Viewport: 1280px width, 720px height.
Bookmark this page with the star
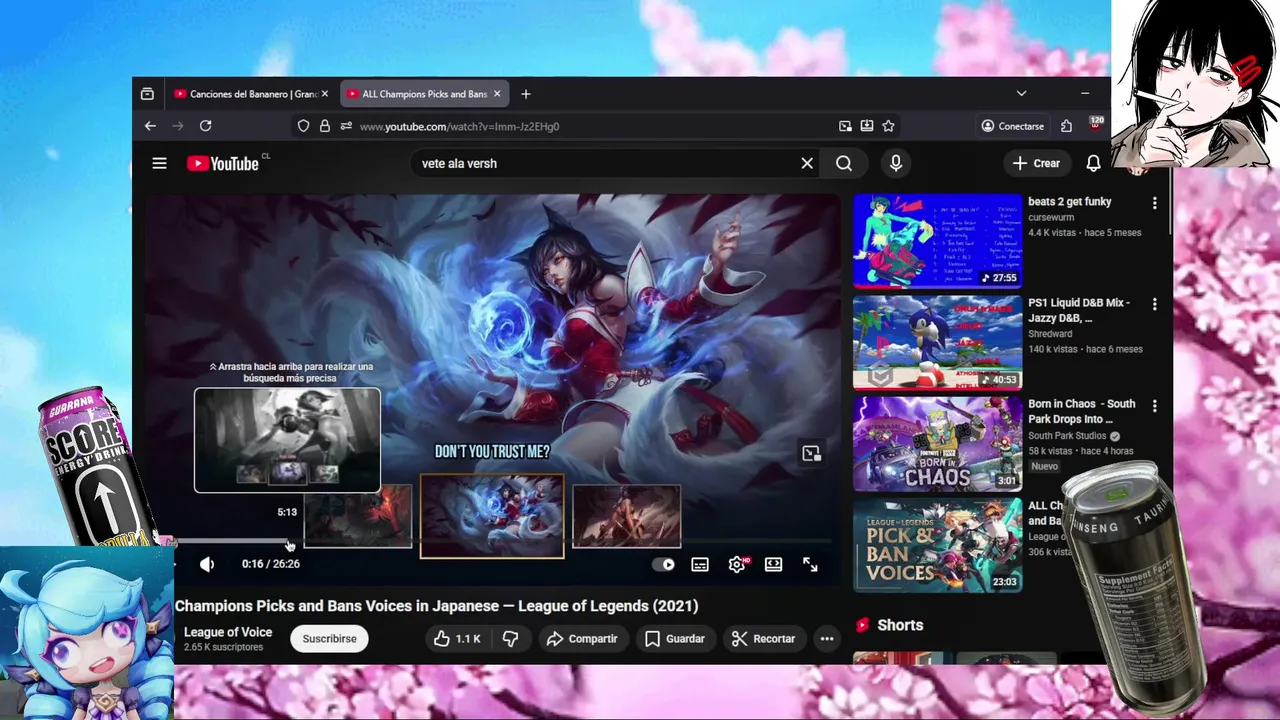[888, 126]
